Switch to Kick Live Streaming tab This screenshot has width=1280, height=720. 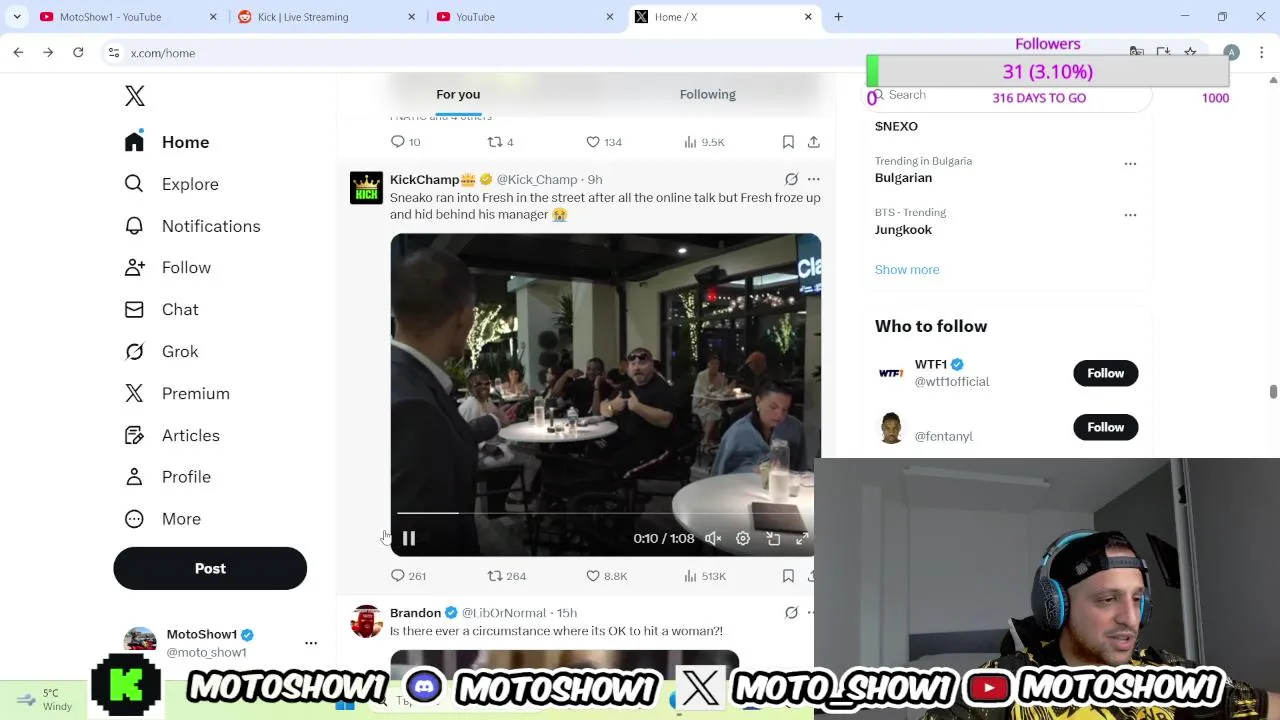coord(323,17)
